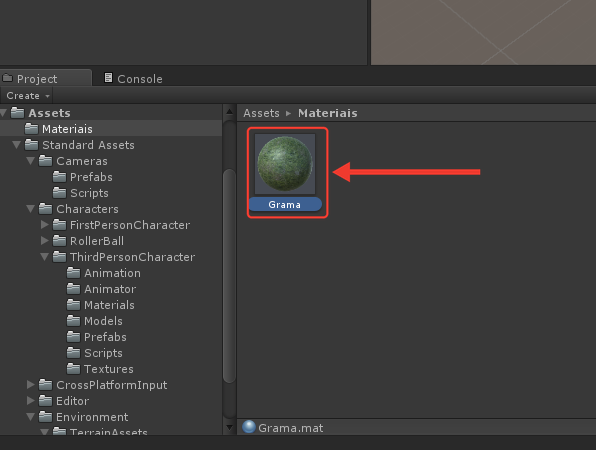
Task: Click the Materiais folder icon
Action: pos(32,128)
